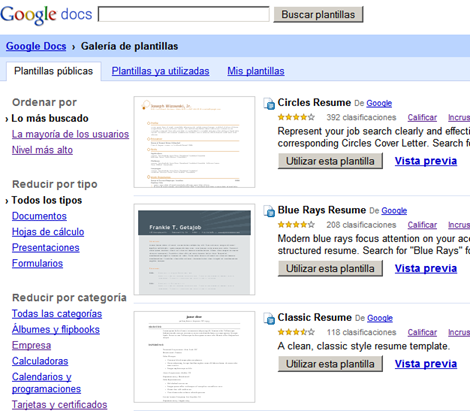Focus the template search input field
This screenshot has width=470, height=411.
(x=184, y=14)
